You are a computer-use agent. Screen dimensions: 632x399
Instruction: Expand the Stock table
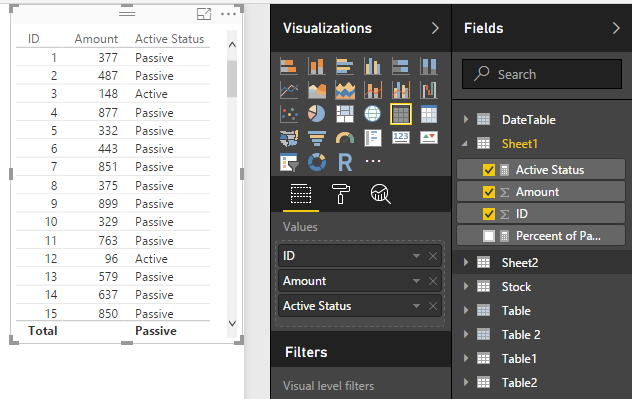pos(466,287)
